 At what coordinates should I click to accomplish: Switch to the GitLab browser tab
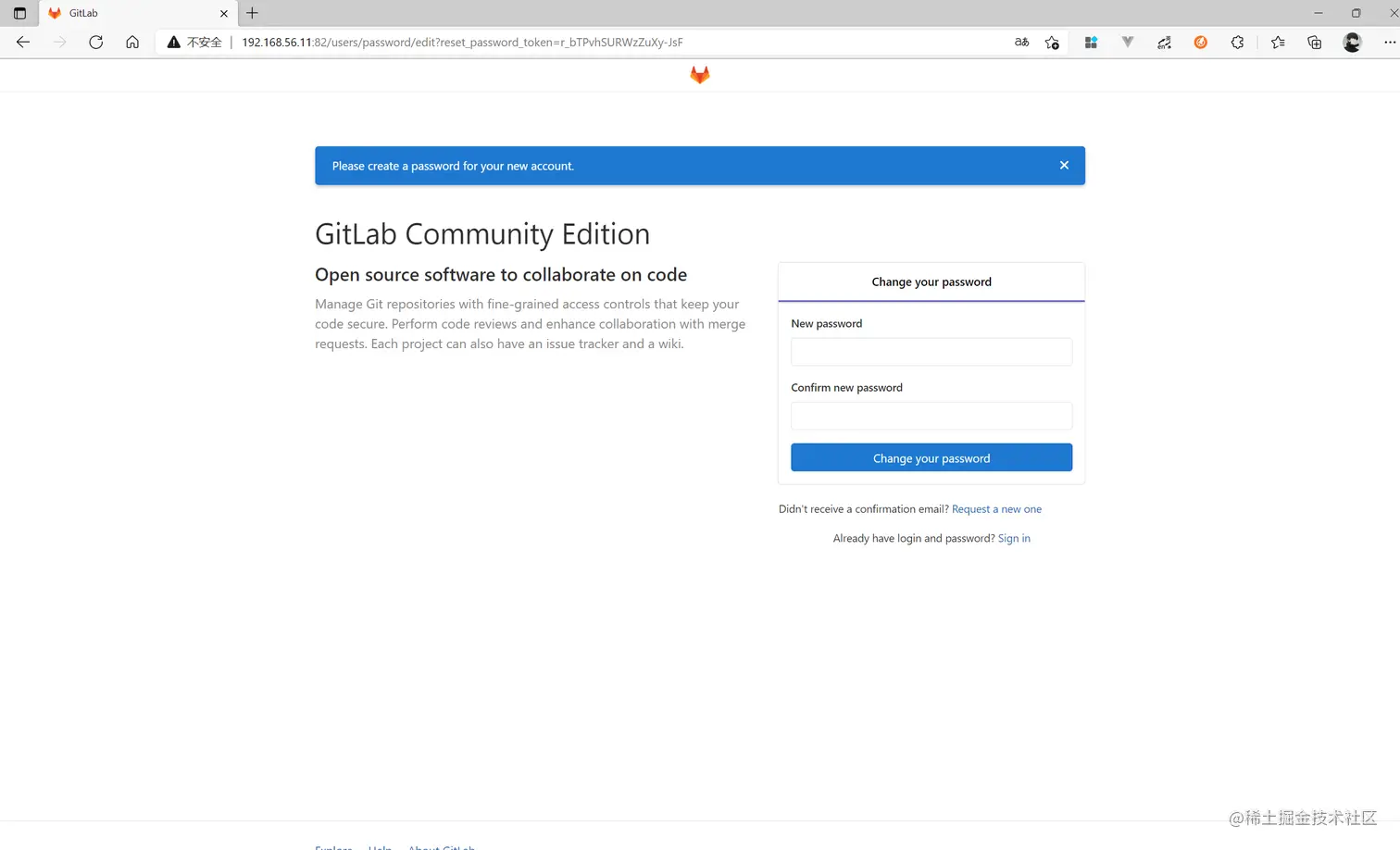pos(130,13)
